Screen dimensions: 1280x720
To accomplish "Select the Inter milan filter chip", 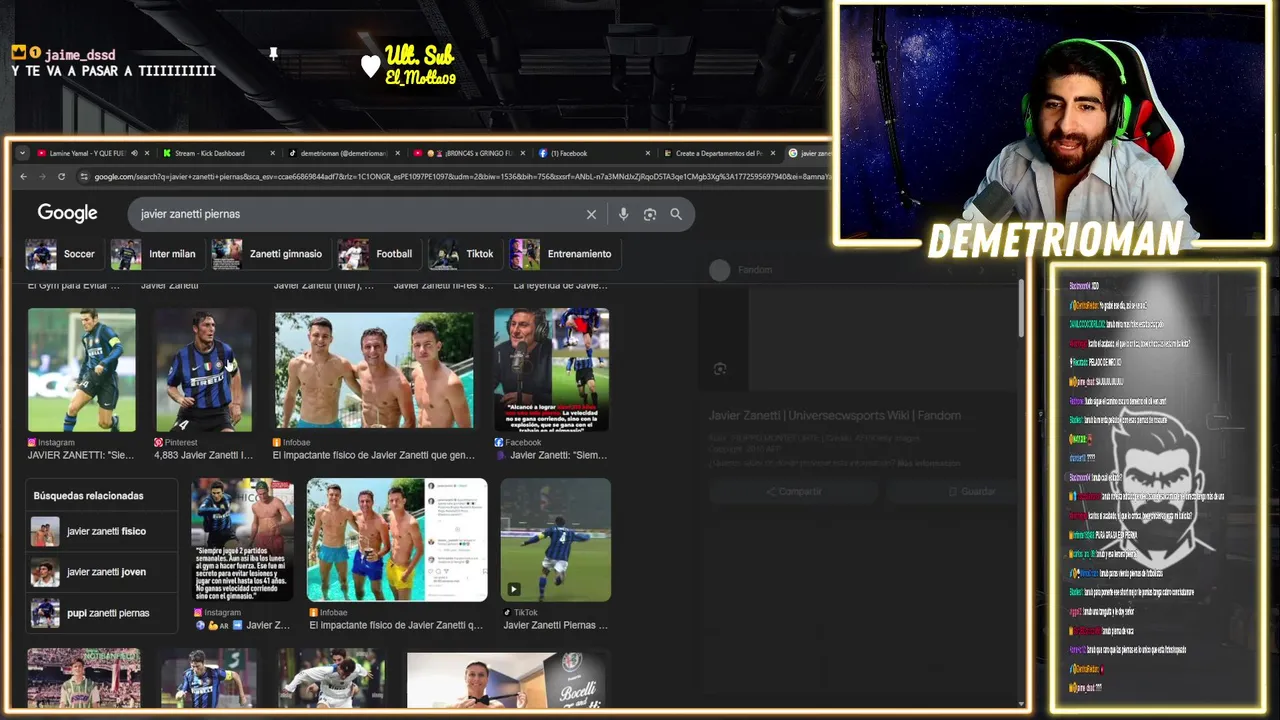I will pos(157,254).
